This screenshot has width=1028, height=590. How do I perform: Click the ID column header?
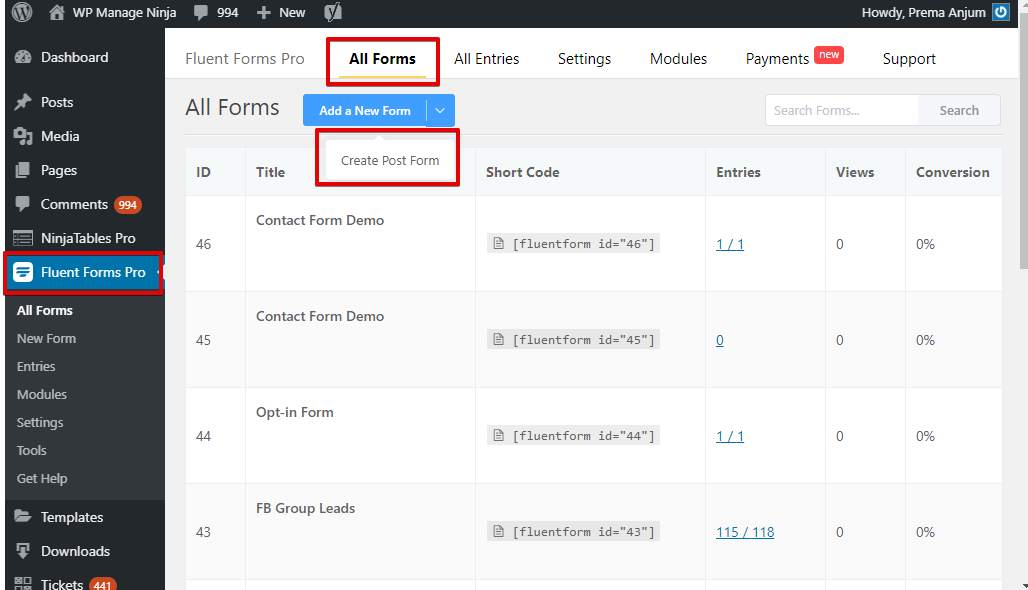pyautogui.click(x=203, y=172)
